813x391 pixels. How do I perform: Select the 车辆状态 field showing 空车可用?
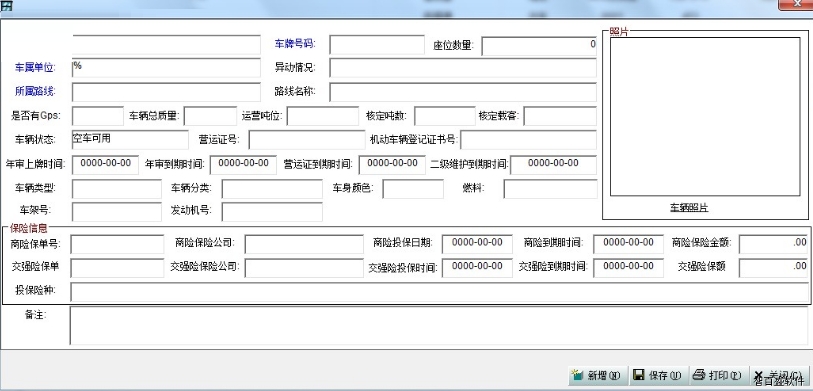[x=130, y=139]
